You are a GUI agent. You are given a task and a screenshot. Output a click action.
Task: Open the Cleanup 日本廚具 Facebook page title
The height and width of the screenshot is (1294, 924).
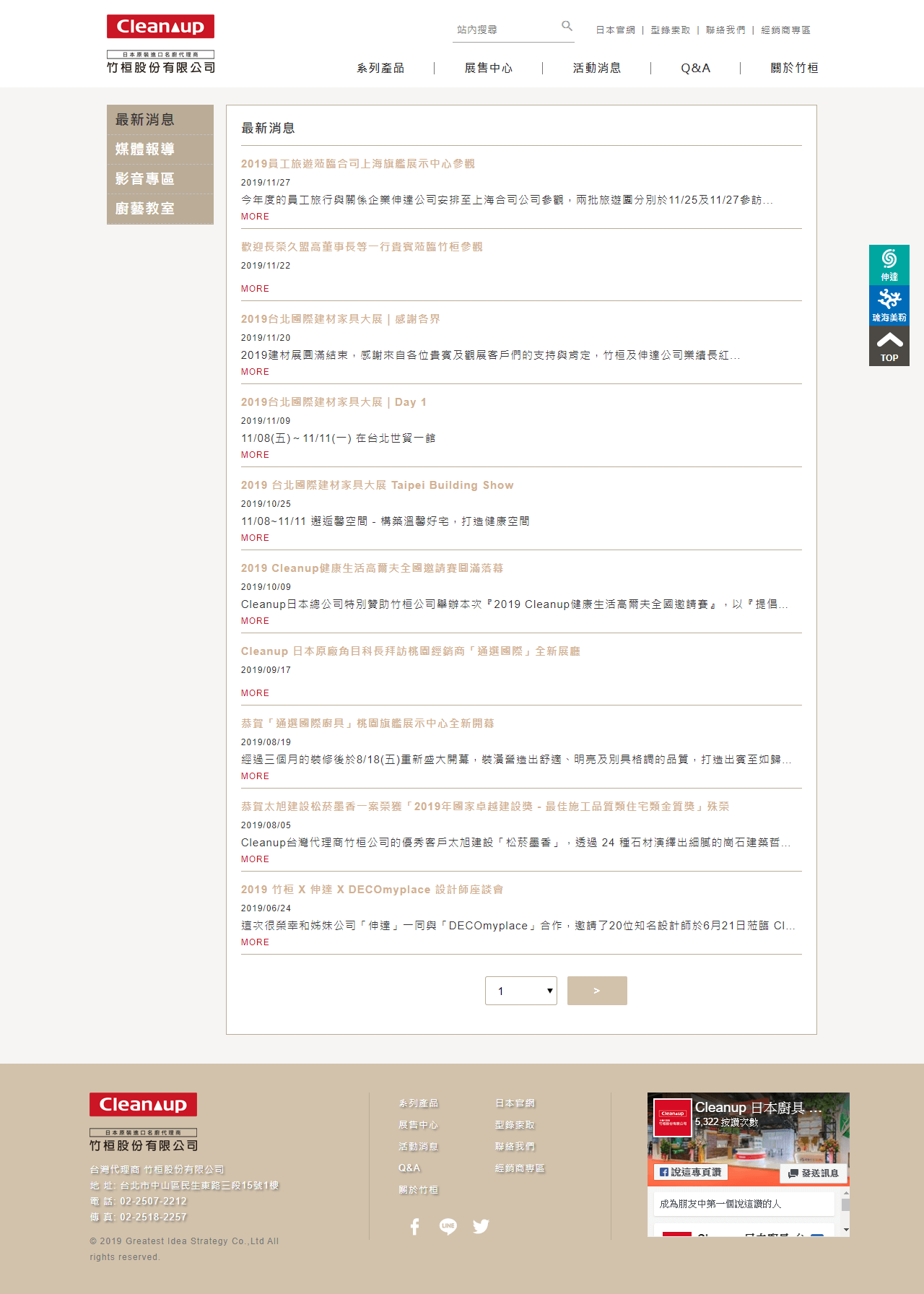coord(759,1108)
